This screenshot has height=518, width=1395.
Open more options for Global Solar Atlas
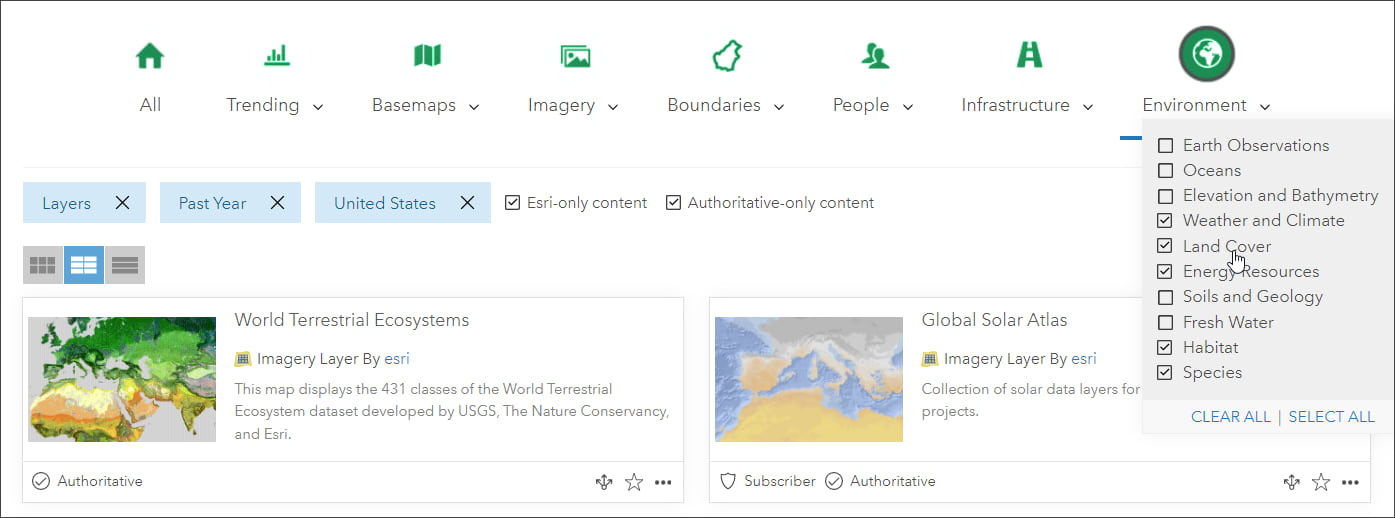coord(1350,482)
